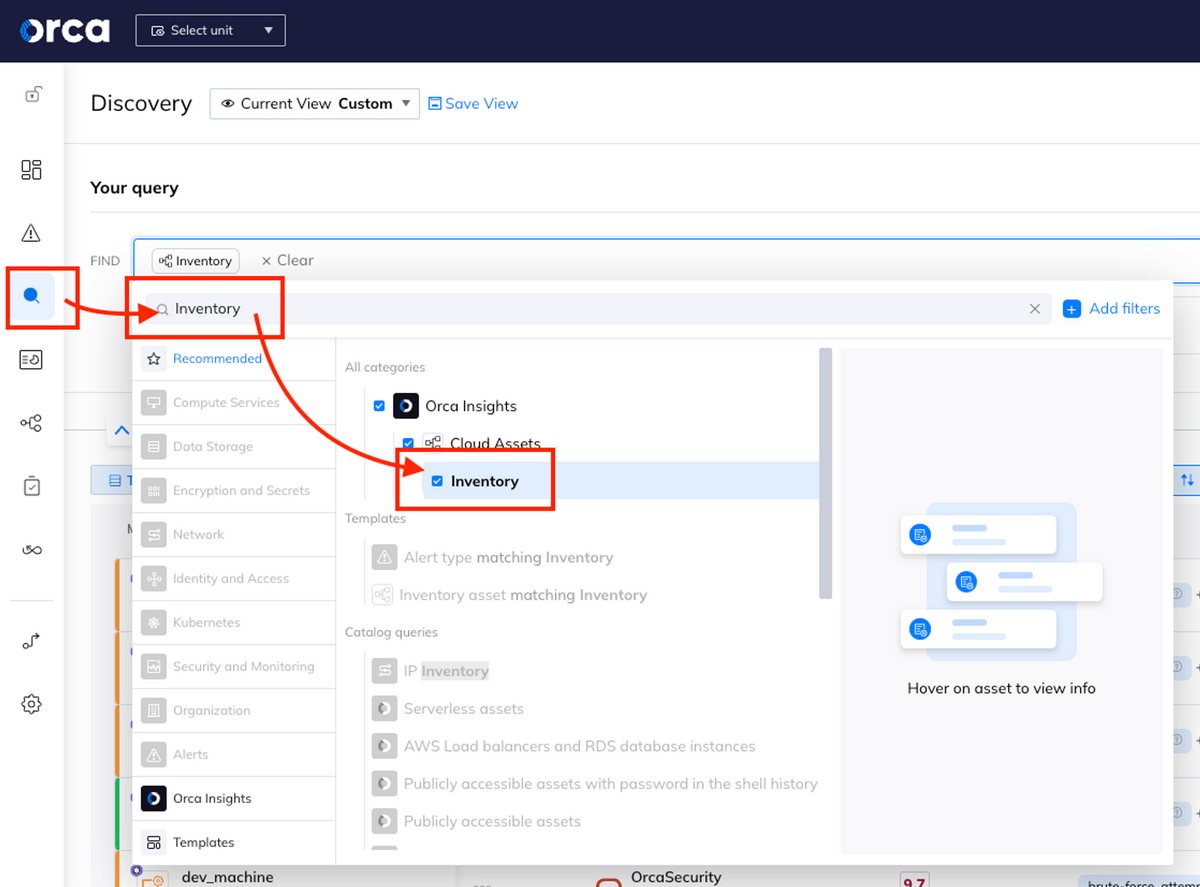Open the path route sidebar icon
Screen dimensions: 1200x887
coord(32,641)
